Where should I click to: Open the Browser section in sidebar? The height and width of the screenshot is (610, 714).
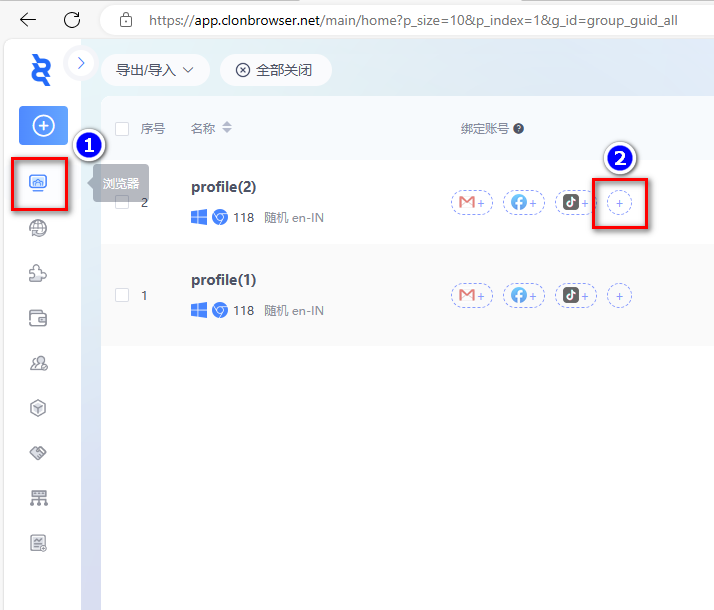pos(39,182)
